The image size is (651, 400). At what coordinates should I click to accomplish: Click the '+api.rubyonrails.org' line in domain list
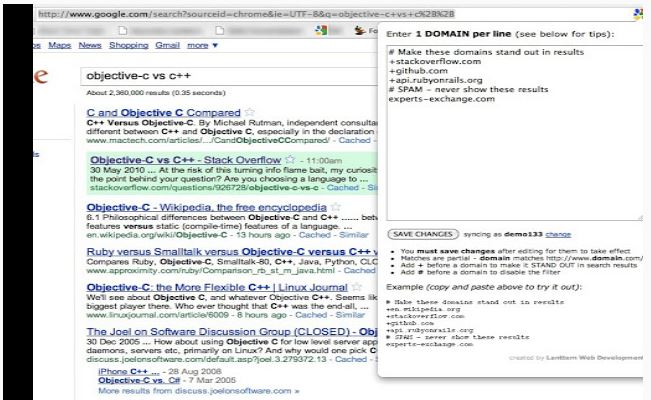pyautogui.click(x=436, y=80)
